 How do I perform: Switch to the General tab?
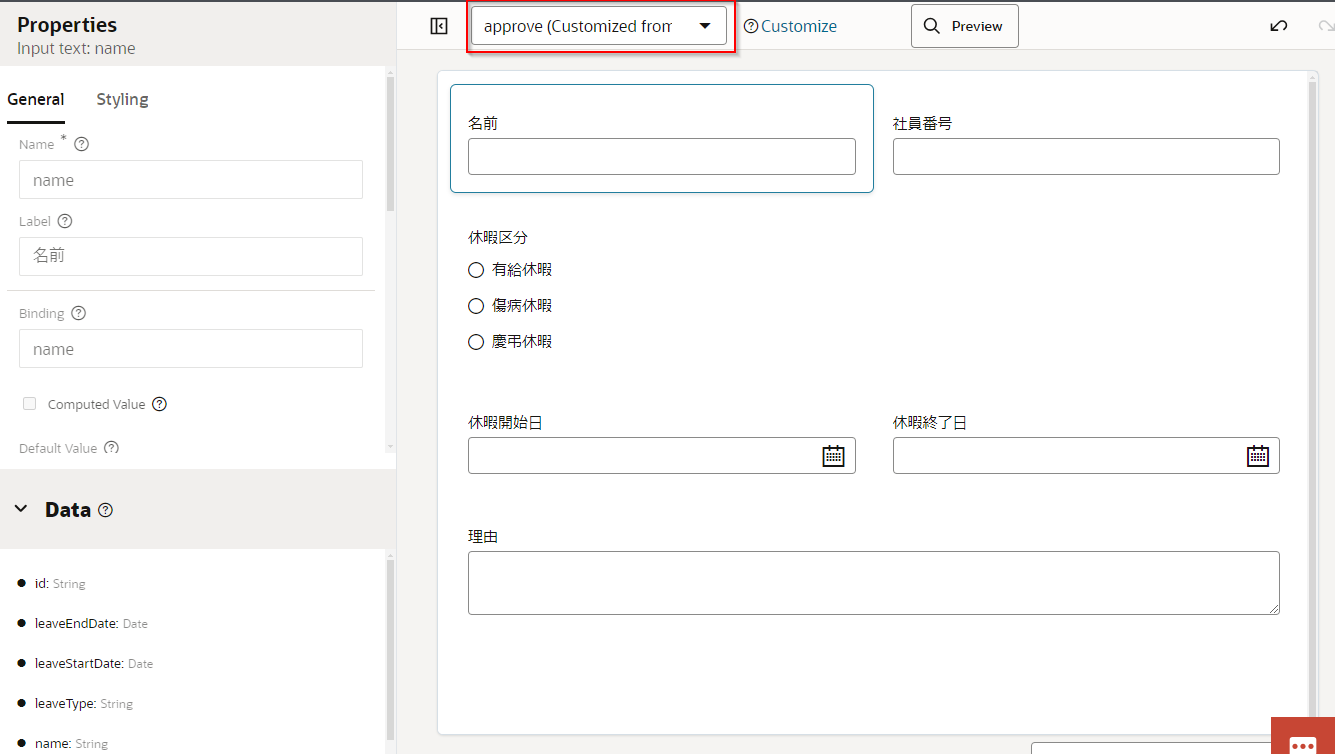click(36, 99)
